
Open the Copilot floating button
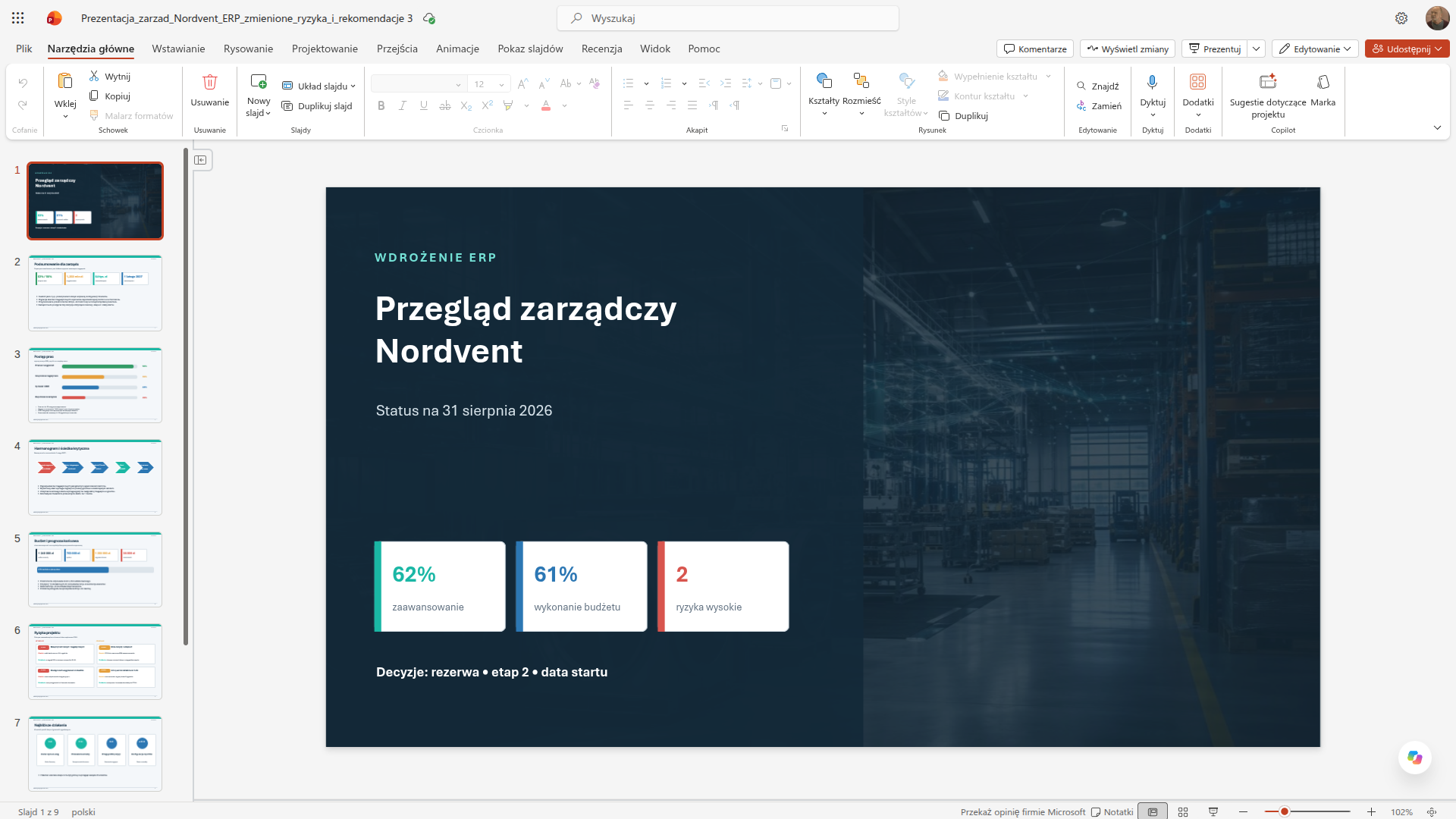click(1415, 757)
